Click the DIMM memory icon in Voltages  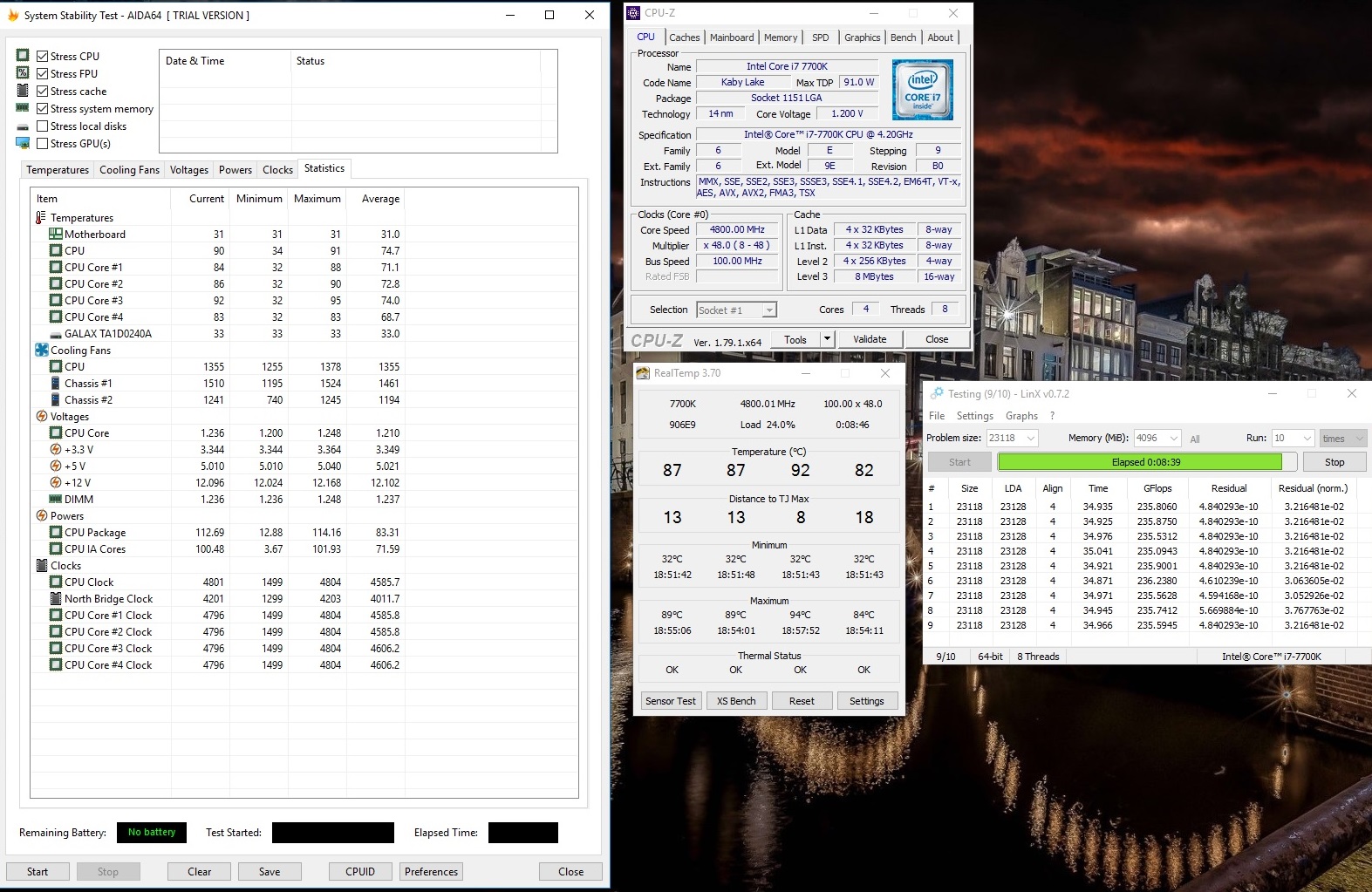[x=56, y=499]
